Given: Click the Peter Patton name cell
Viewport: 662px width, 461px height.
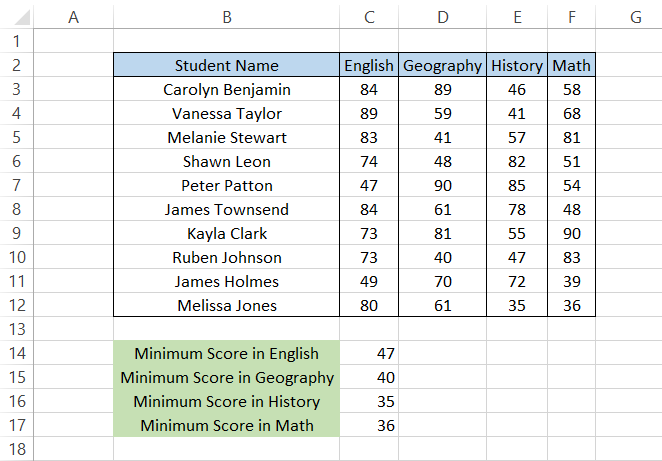Looking at the screenshot, I should [227, 186].
